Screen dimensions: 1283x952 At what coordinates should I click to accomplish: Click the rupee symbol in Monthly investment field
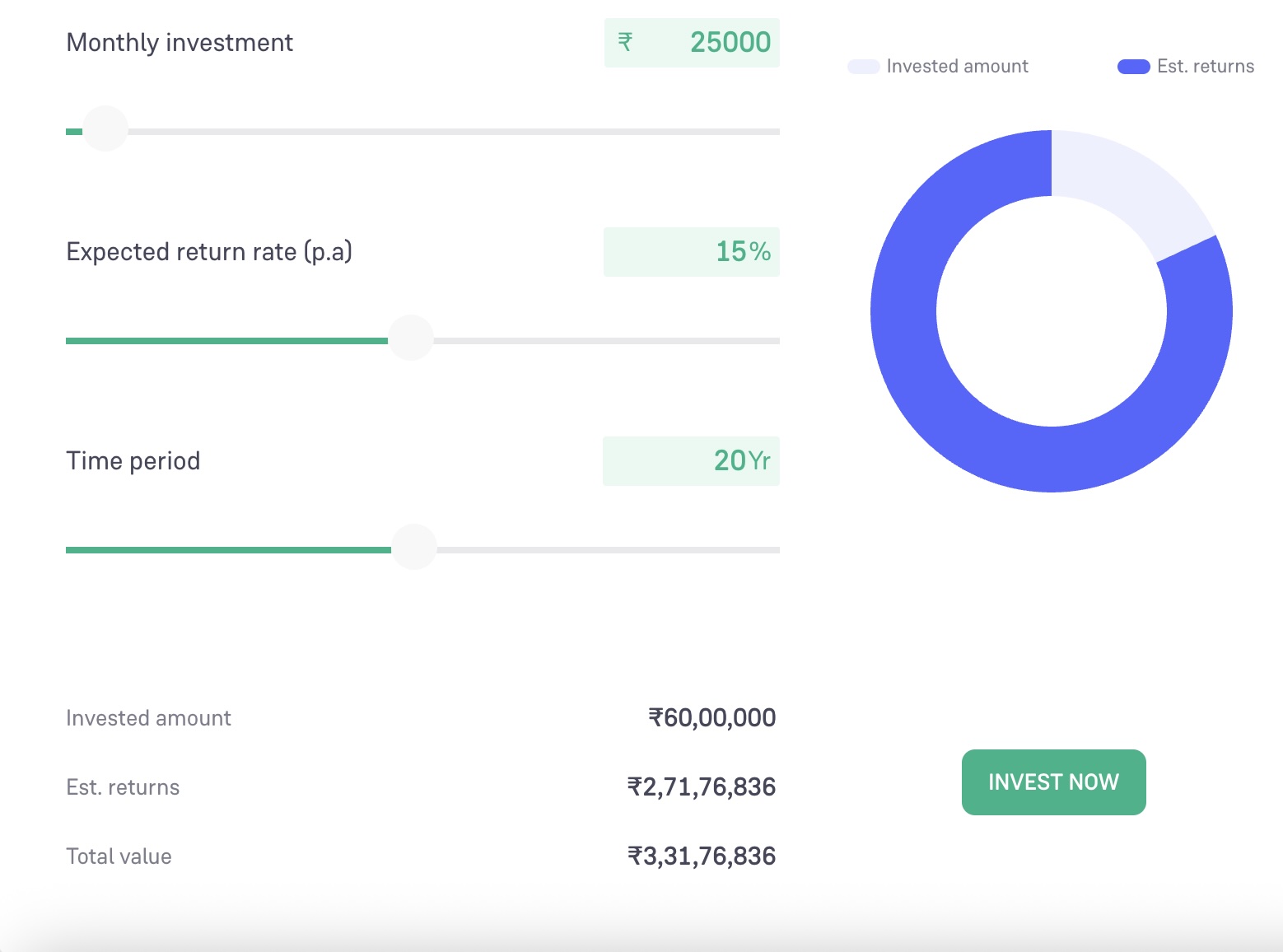pos(626,42)
